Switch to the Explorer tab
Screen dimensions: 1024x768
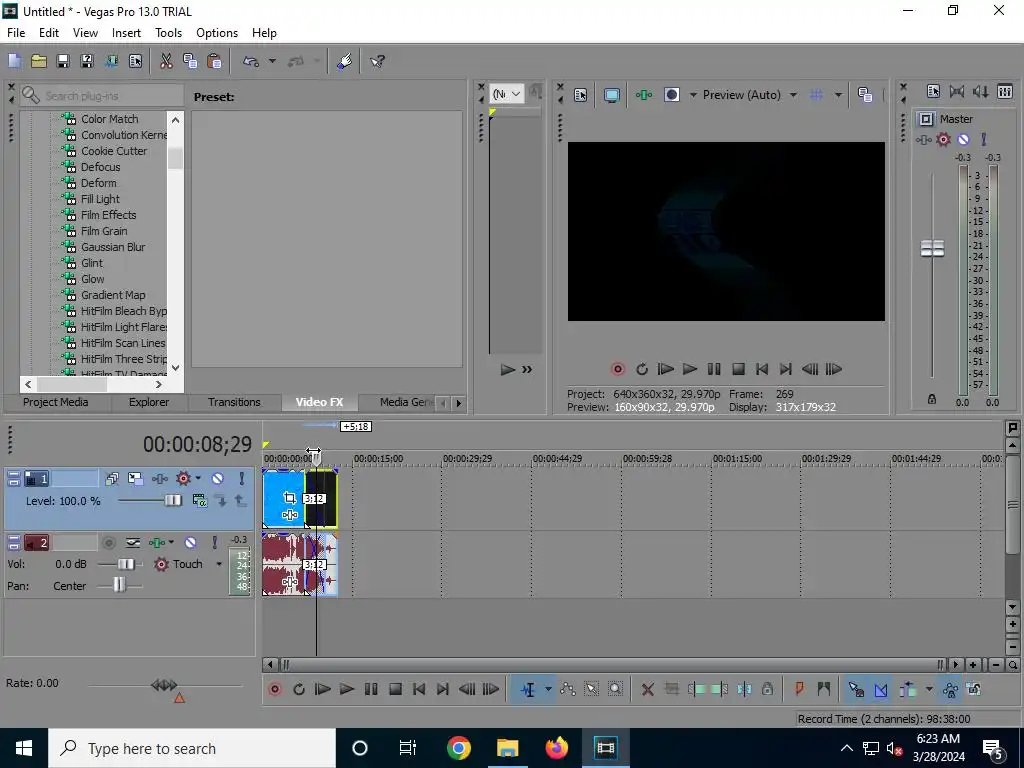click(x=148, y=402)
